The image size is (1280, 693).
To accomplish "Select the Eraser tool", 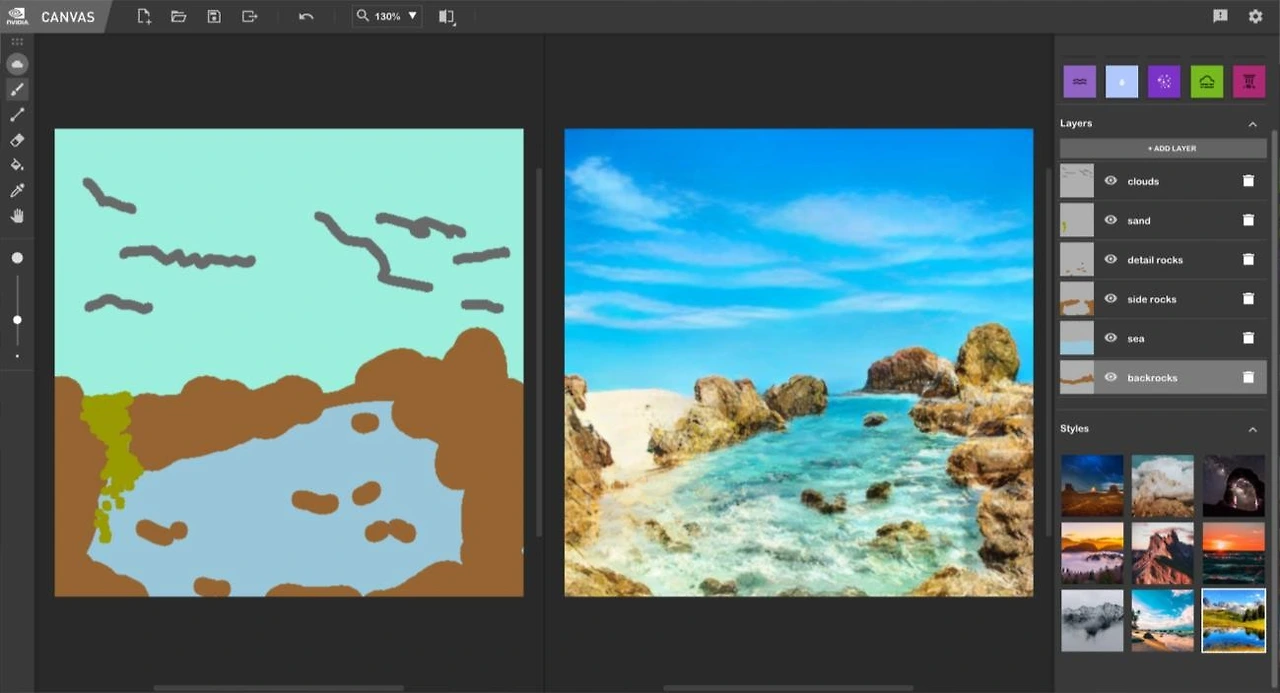I will coord(17,140).
